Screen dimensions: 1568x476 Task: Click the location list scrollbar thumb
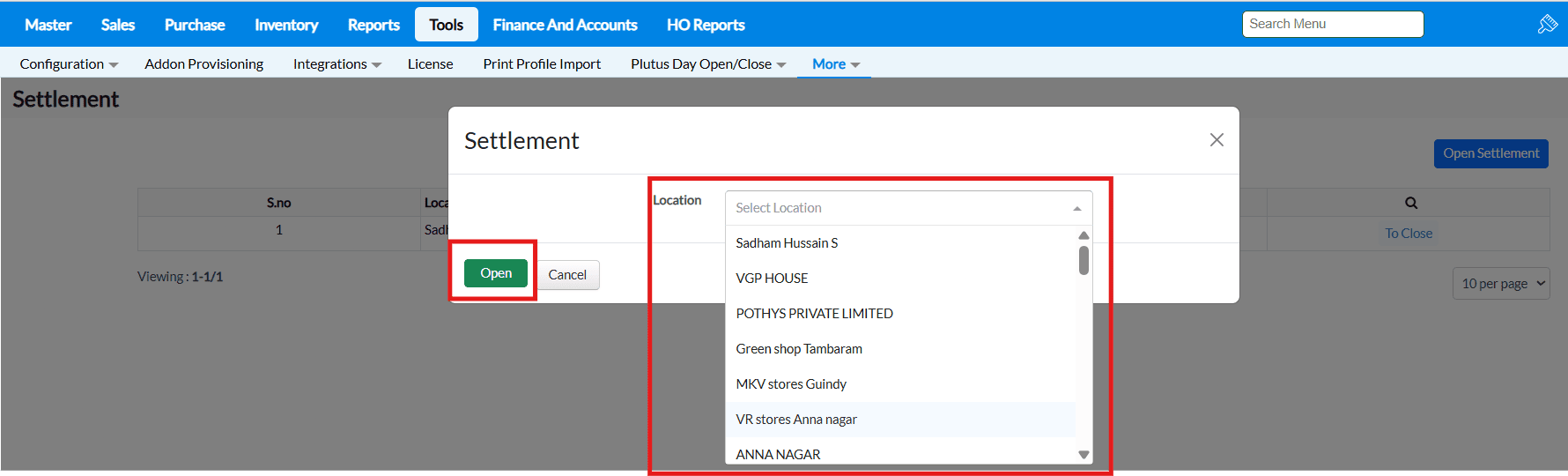pyautogui.click(x=1084, y=261)
